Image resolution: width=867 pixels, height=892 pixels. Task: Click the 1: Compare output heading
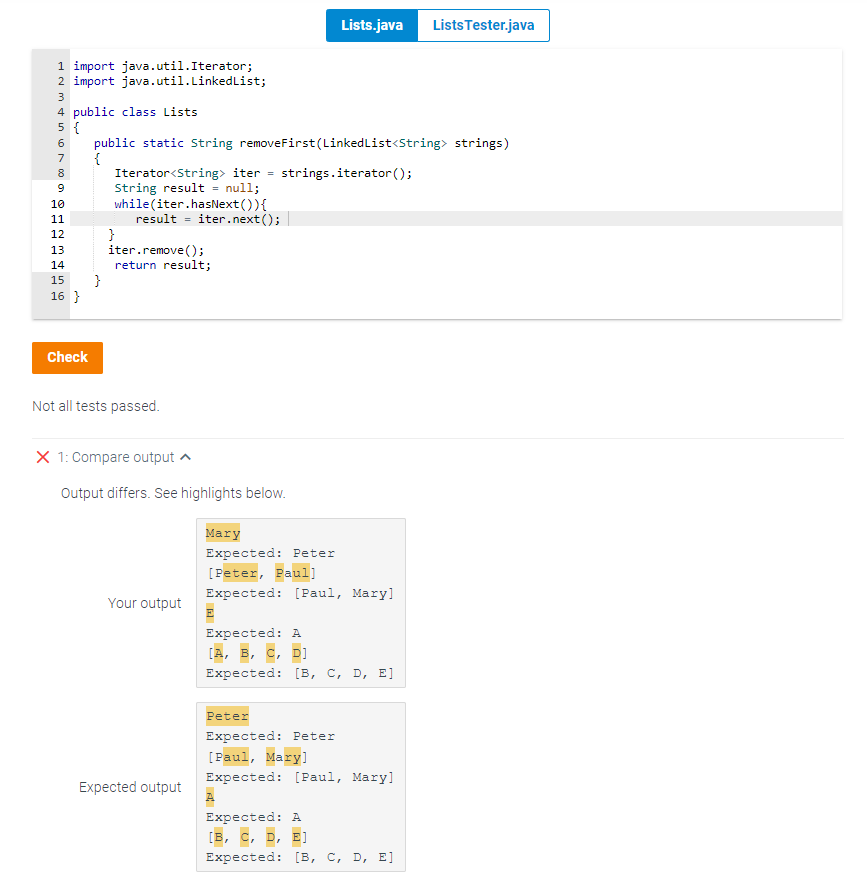[115, 456]
